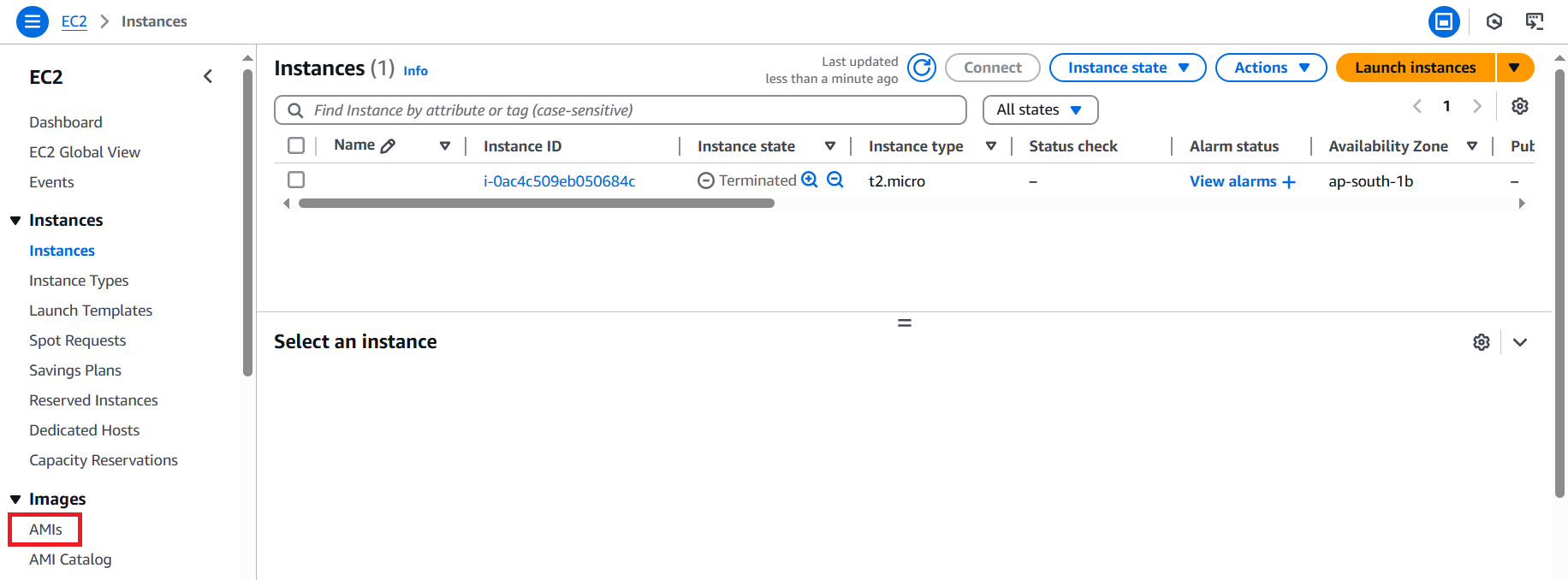Open Spot Requests page

(77, 340)
